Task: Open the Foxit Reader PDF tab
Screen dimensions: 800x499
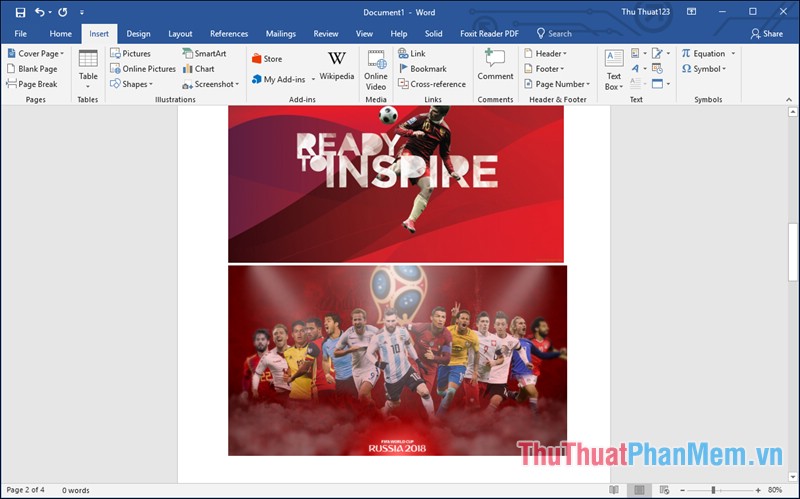Action: [489, 34]
